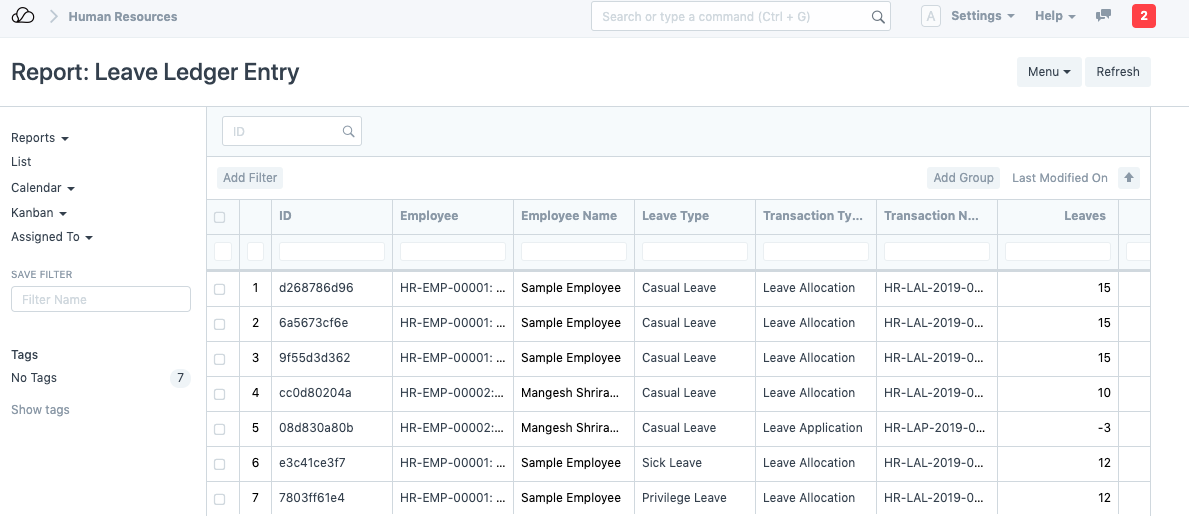Open the chat messages icon
This screenshot has width=1189, height=516.
coord(1104,16)
